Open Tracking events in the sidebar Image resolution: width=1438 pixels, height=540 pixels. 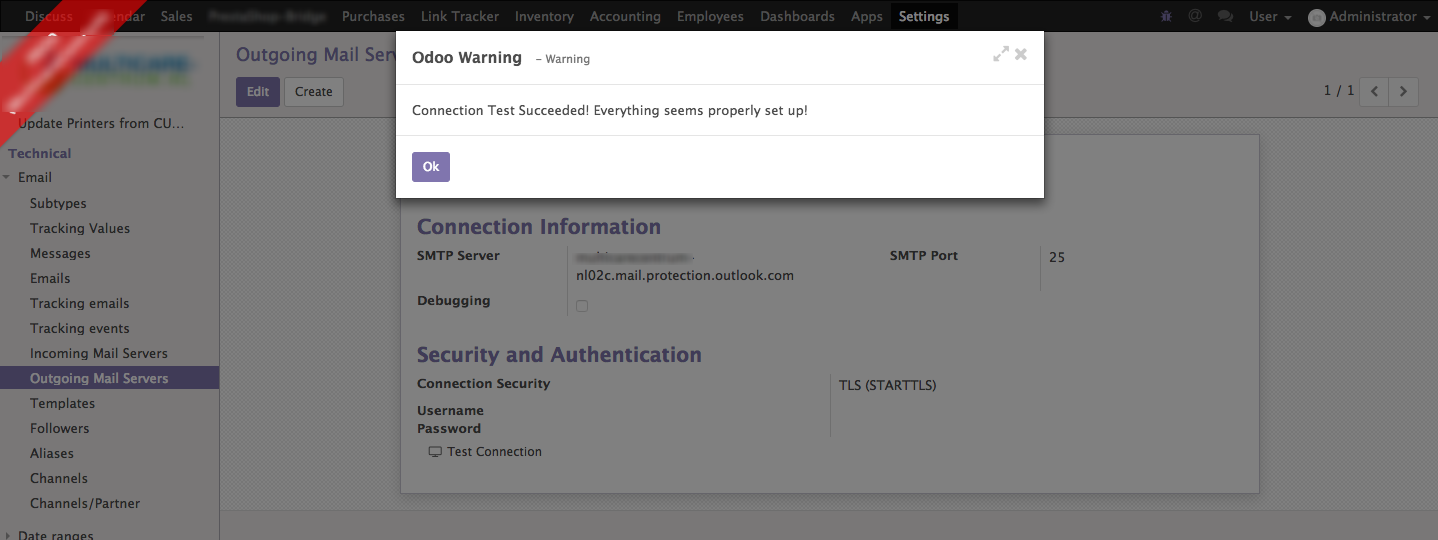coord(80,328)
